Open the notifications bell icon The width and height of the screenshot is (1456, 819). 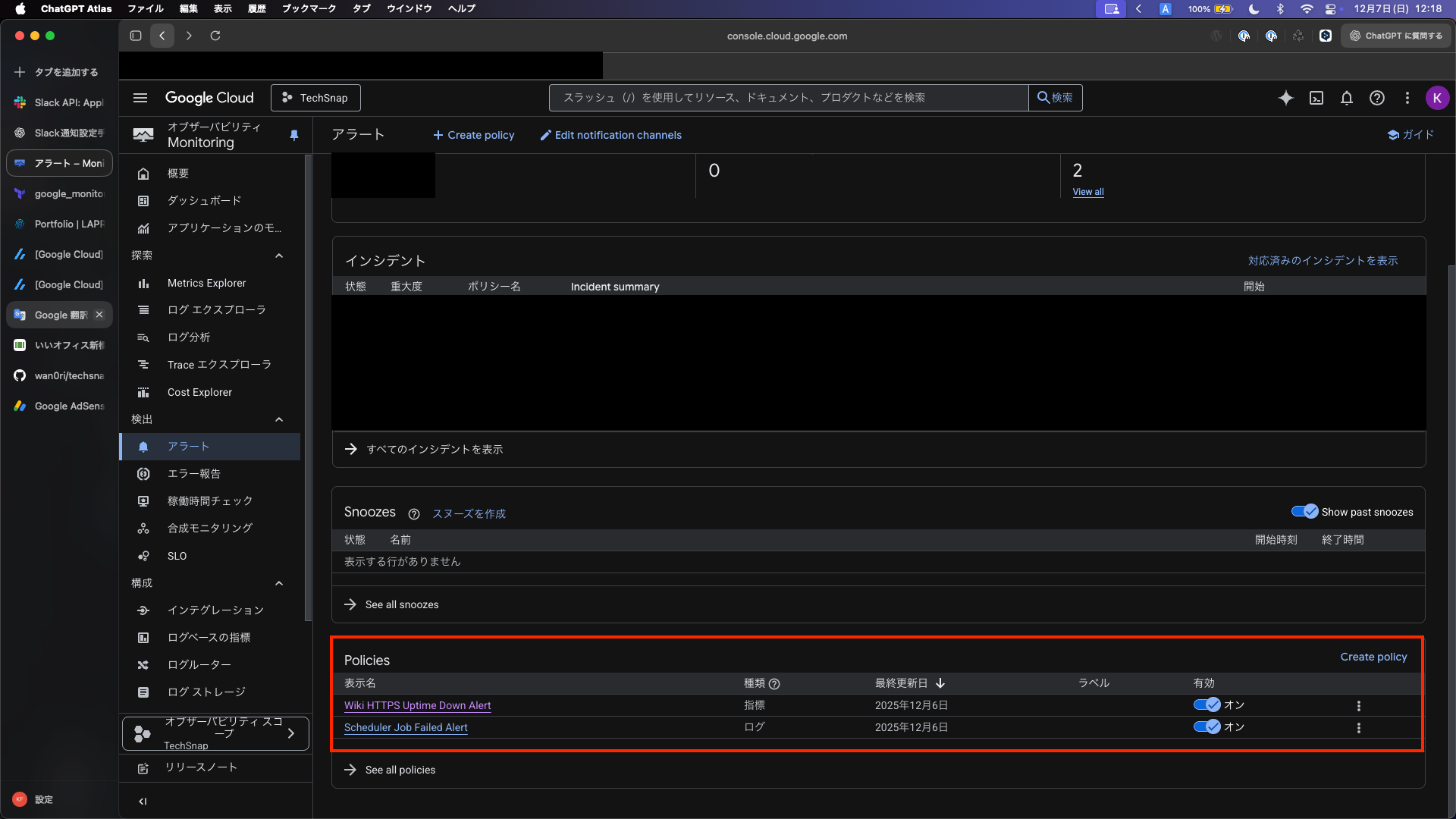click(x=1346, y=98)
